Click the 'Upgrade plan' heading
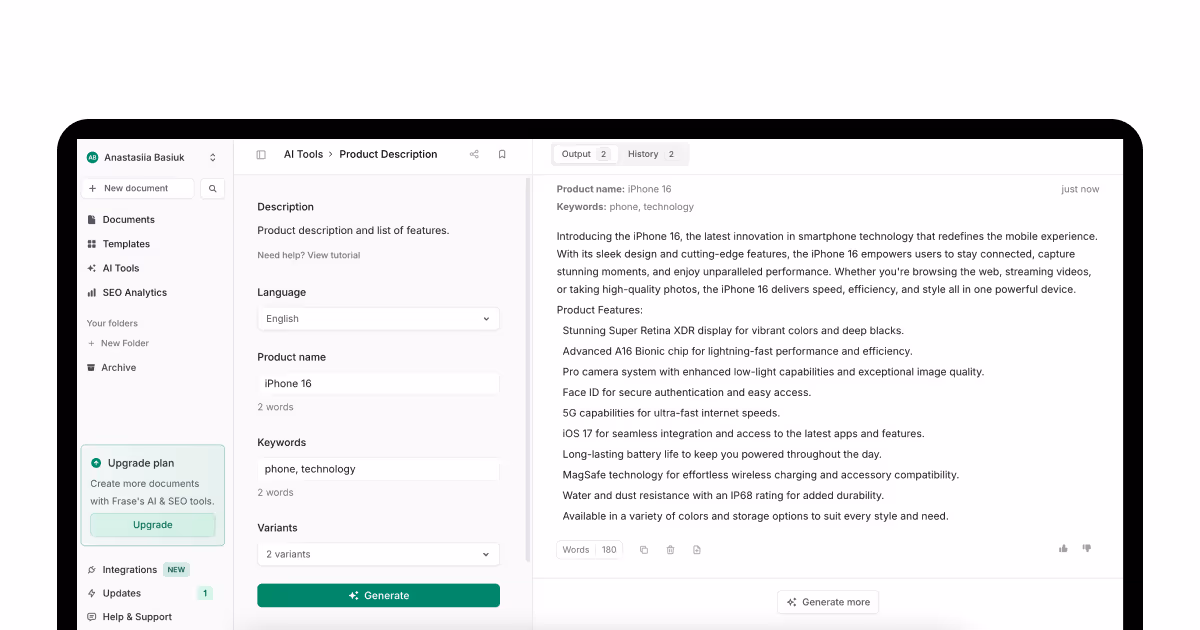Image resolution: width=1200 pixels, height=630 pixels. pyautogui.click(x=141, y=464)
